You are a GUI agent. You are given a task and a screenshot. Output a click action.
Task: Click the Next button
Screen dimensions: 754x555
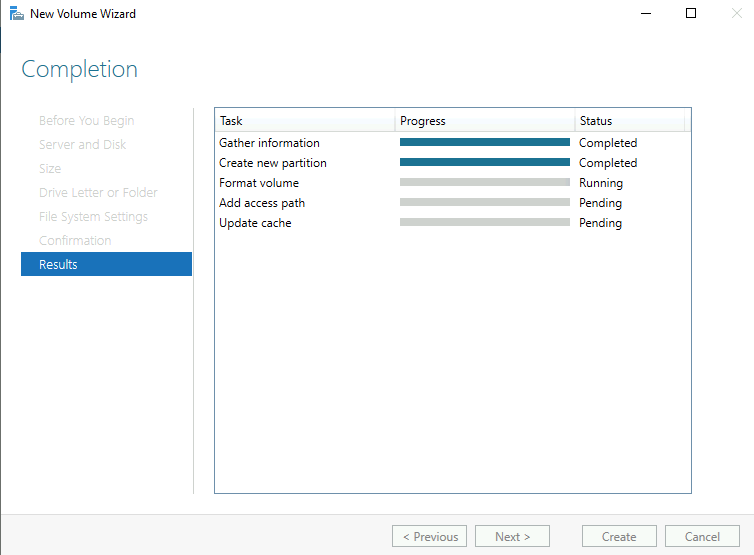512,536
